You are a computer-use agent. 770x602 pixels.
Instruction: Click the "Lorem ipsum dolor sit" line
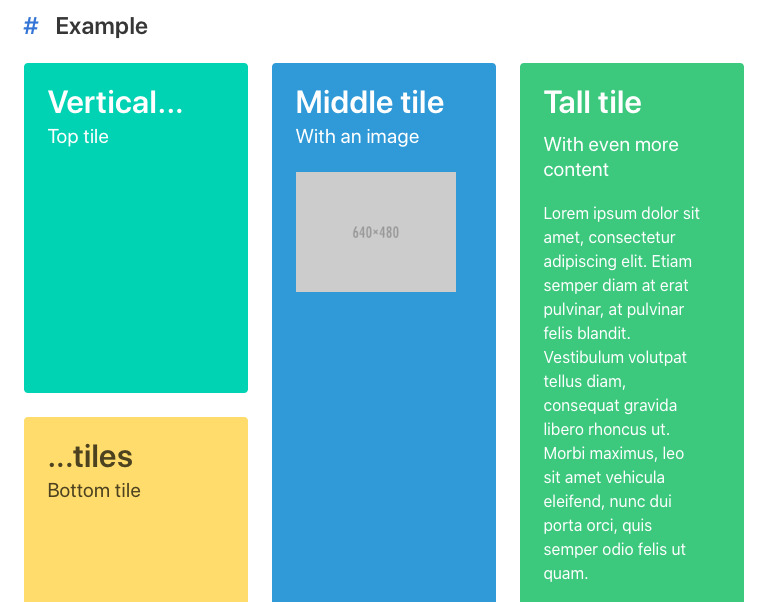(621, 213)
